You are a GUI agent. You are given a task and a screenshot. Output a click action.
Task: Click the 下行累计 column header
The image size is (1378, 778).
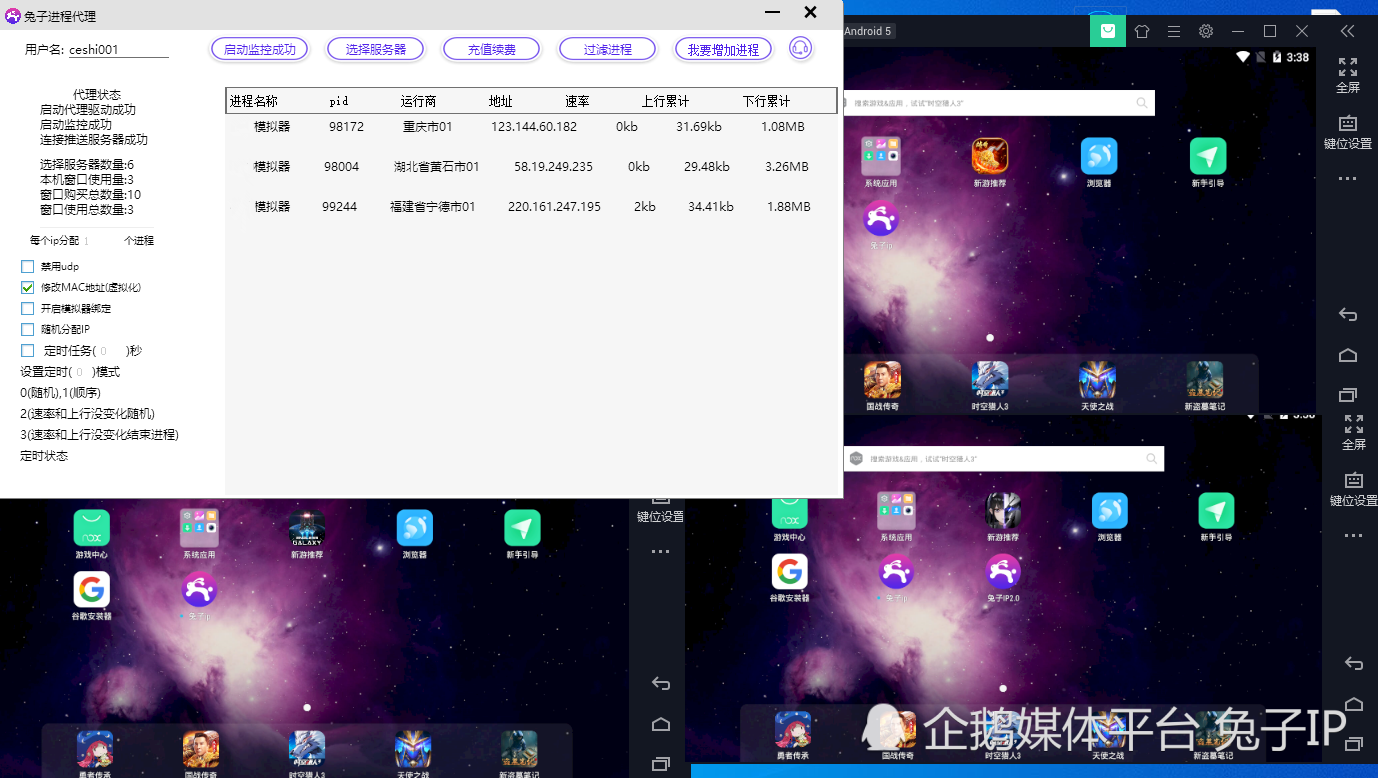click(x=766, y=101)
